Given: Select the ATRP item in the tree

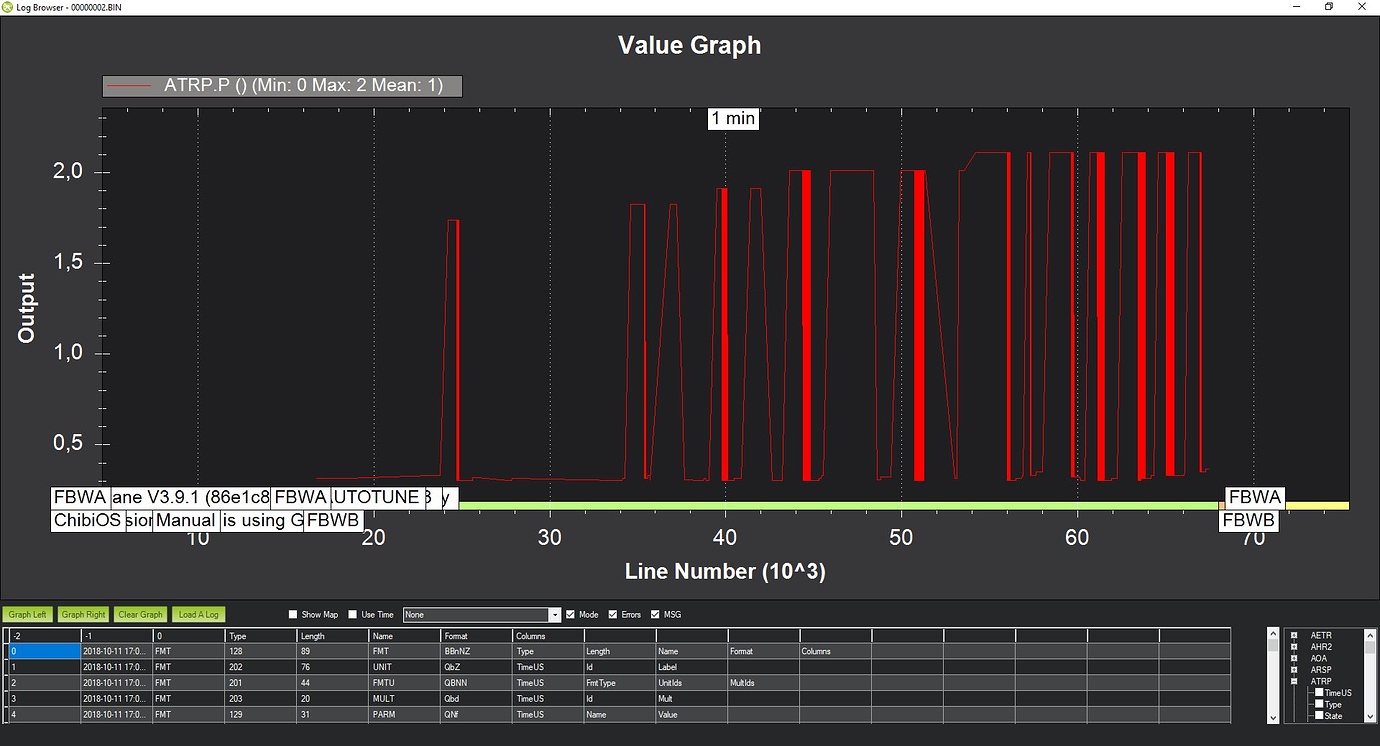Looking at the screenshot, I should pyautogui.click(x=1321, y=681).
